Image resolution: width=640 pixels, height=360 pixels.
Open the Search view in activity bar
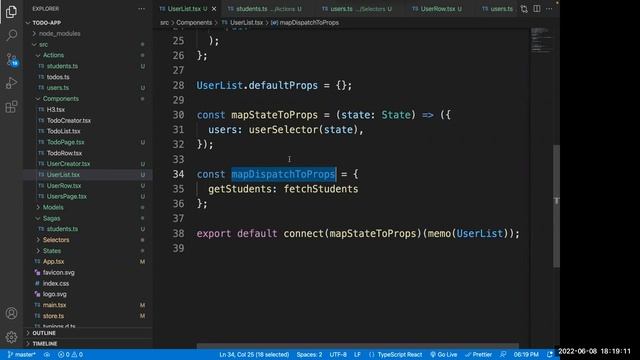(11, 35)
